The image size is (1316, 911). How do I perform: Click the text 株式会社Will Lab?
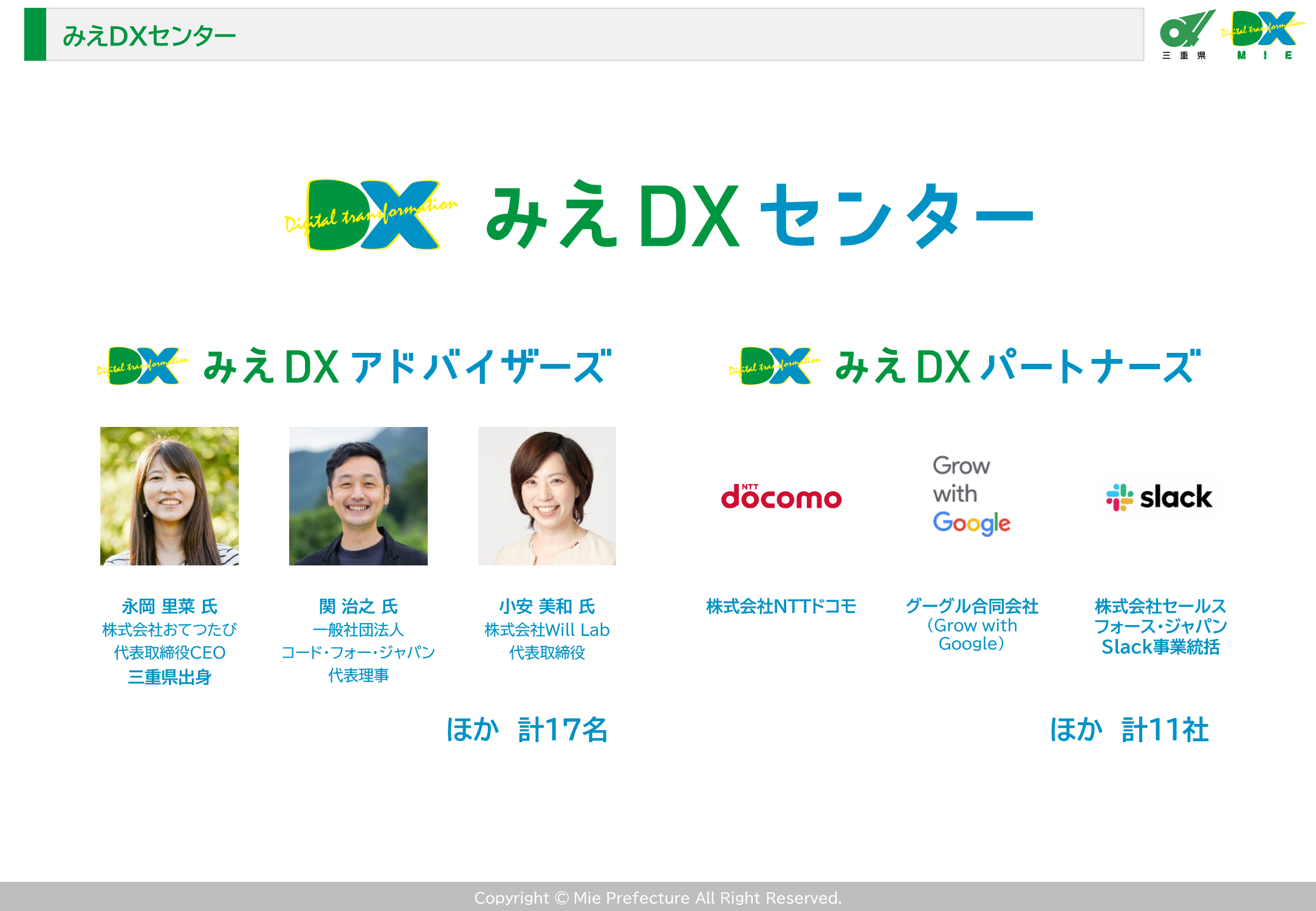[547, 630]
